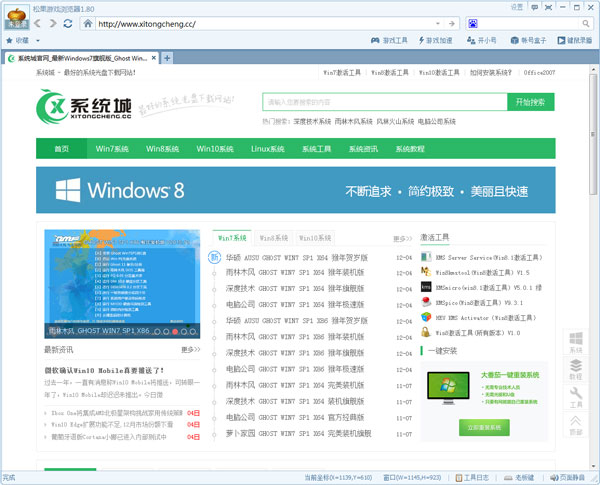The height and width of the screenshot is (485, 600).
Task: Click hot search 雨林木风系统
Action: coord(353,121)
